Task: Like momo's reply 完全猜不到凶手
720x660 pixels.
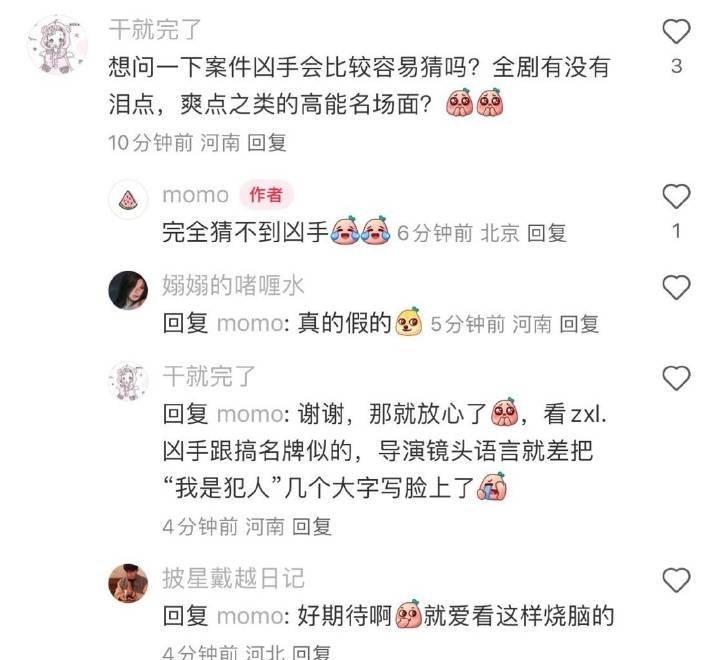Action: 676,196
